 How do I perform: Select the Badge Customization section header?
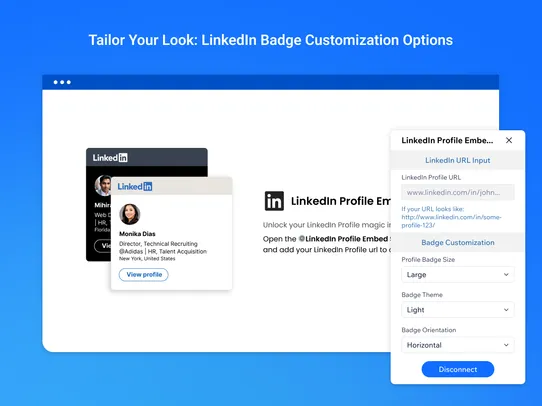(x=458, y=243)
